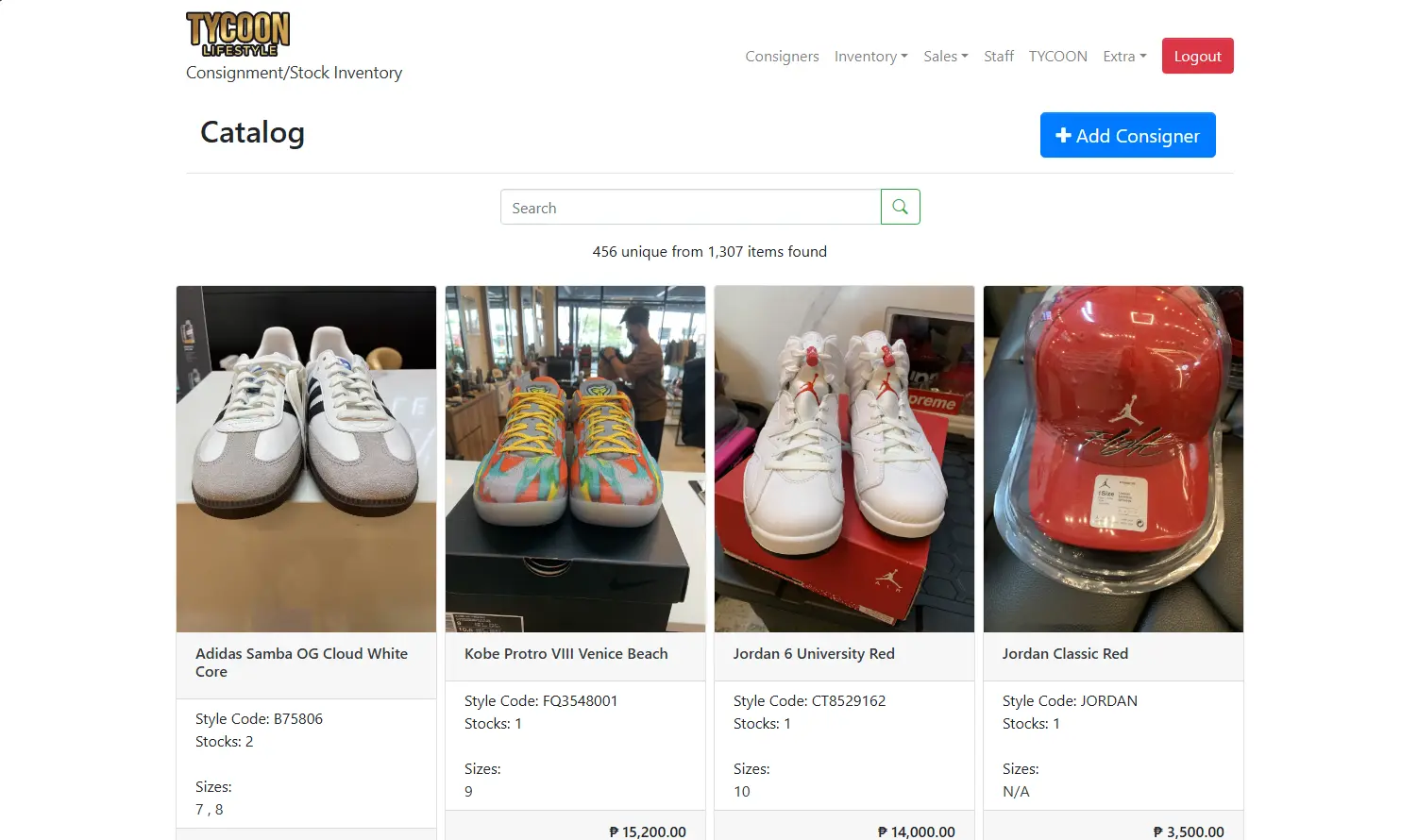Click the Jordan Classic Red title

[1065, 654]
